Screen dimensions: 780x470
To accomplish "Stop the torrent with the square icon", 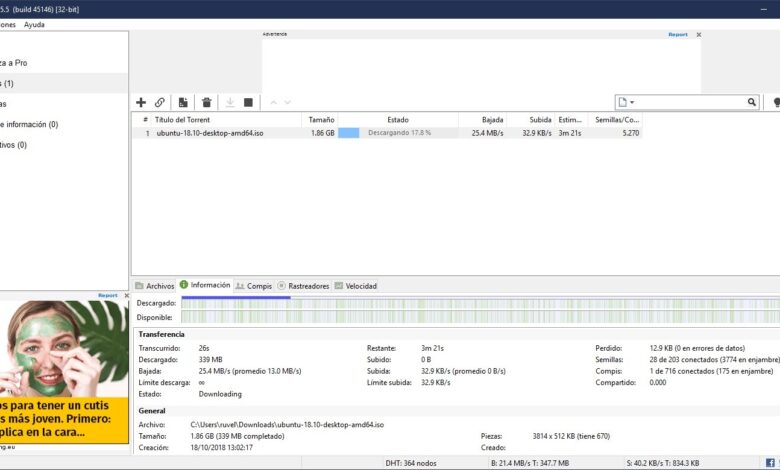I will click(248, 102).
